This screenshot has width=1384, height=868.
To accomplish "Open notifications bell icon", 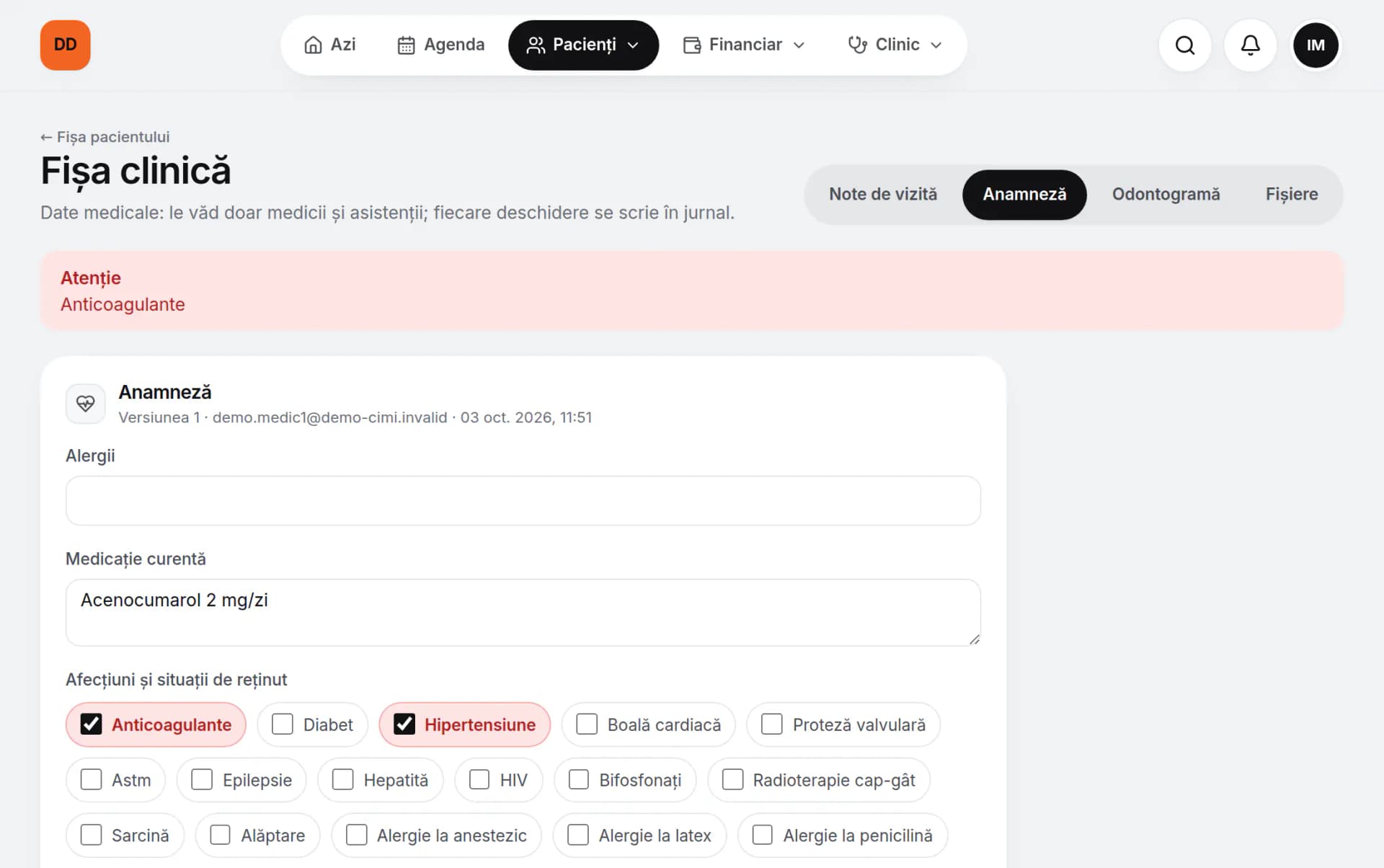I will [1250, 45].
